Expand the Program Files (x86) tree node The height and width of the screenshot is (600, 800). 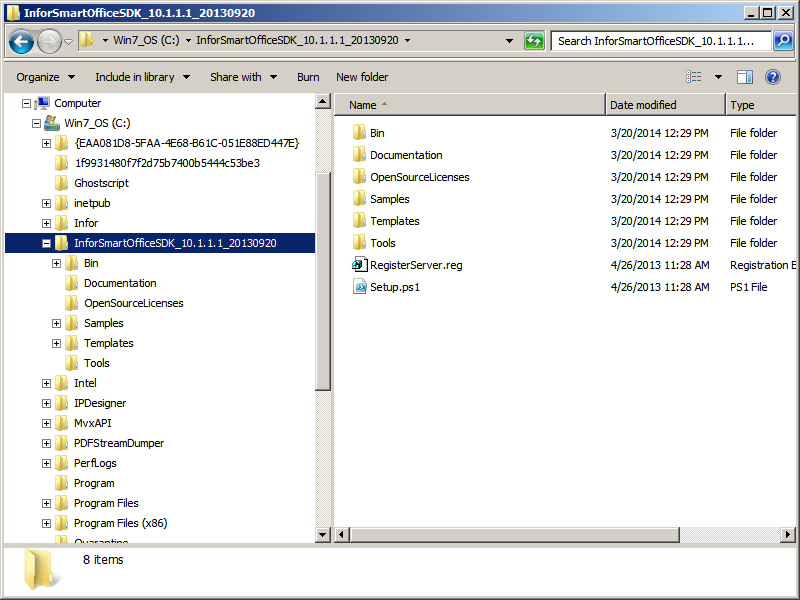coord(47,523)
